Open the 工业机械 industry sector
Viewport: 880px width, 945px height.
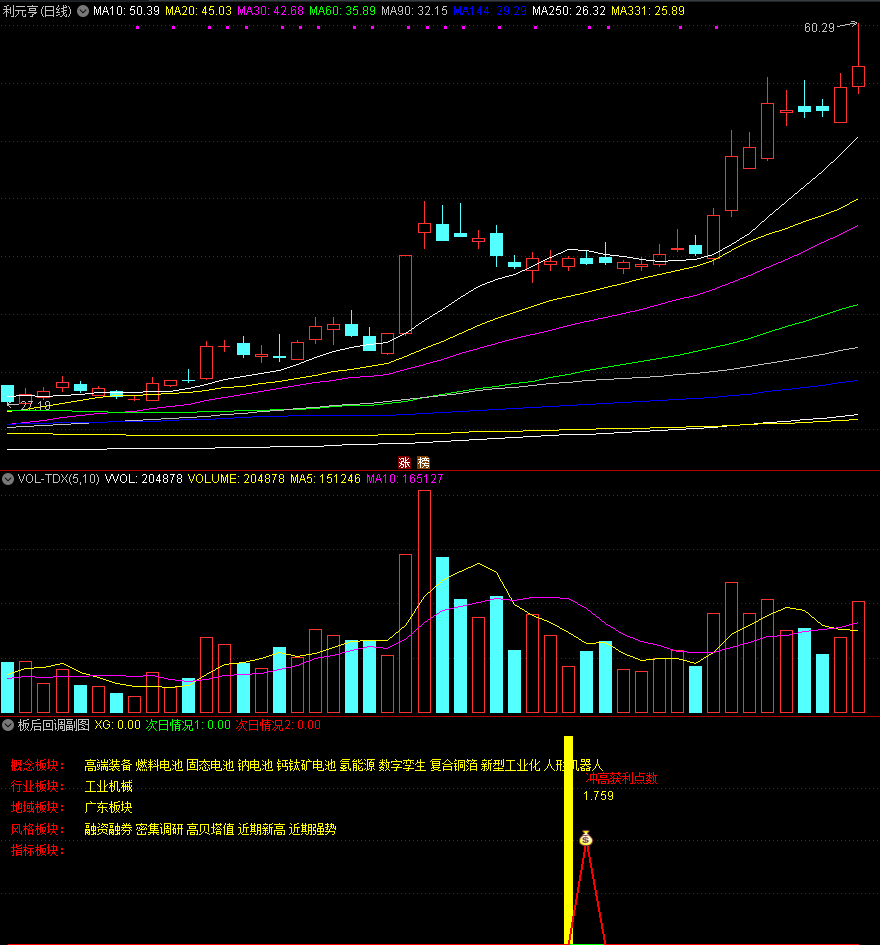108,787
